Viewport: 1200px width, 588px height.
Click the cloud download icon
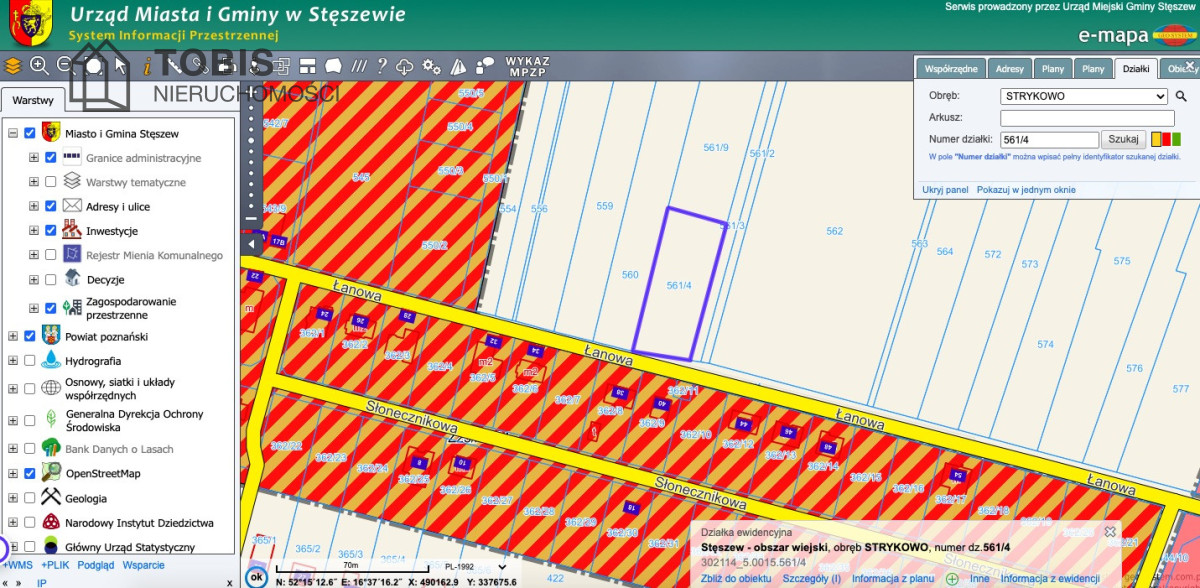(x=405, y=66)
